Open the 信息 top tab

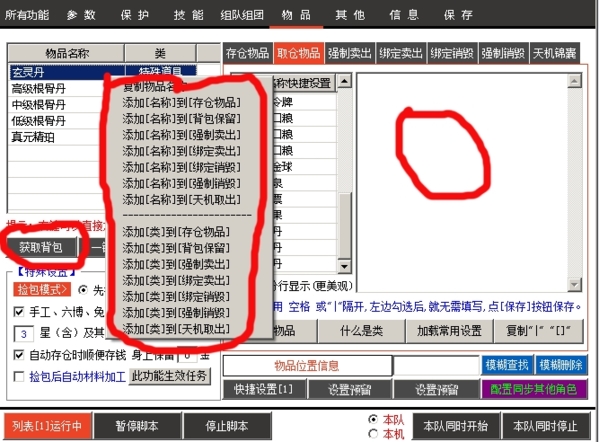pos(404,15)
